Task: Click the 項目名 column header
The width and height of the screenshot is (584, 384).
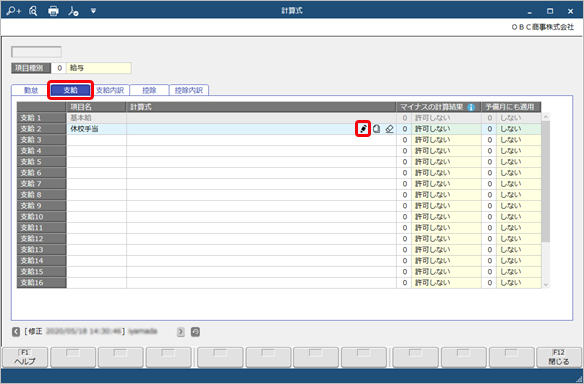Action: 96,107
